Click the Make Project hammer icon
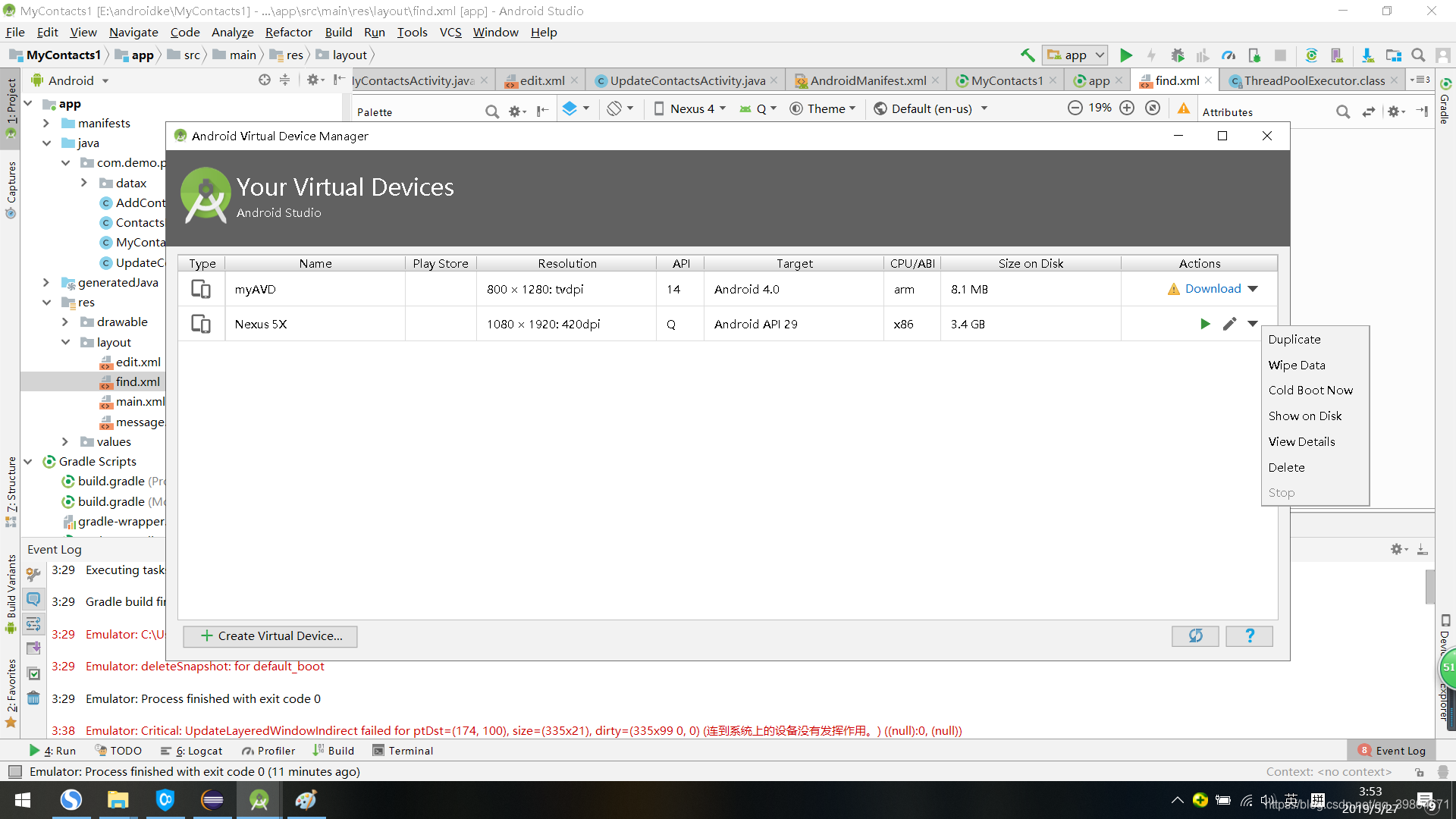 pos(1028,55)
